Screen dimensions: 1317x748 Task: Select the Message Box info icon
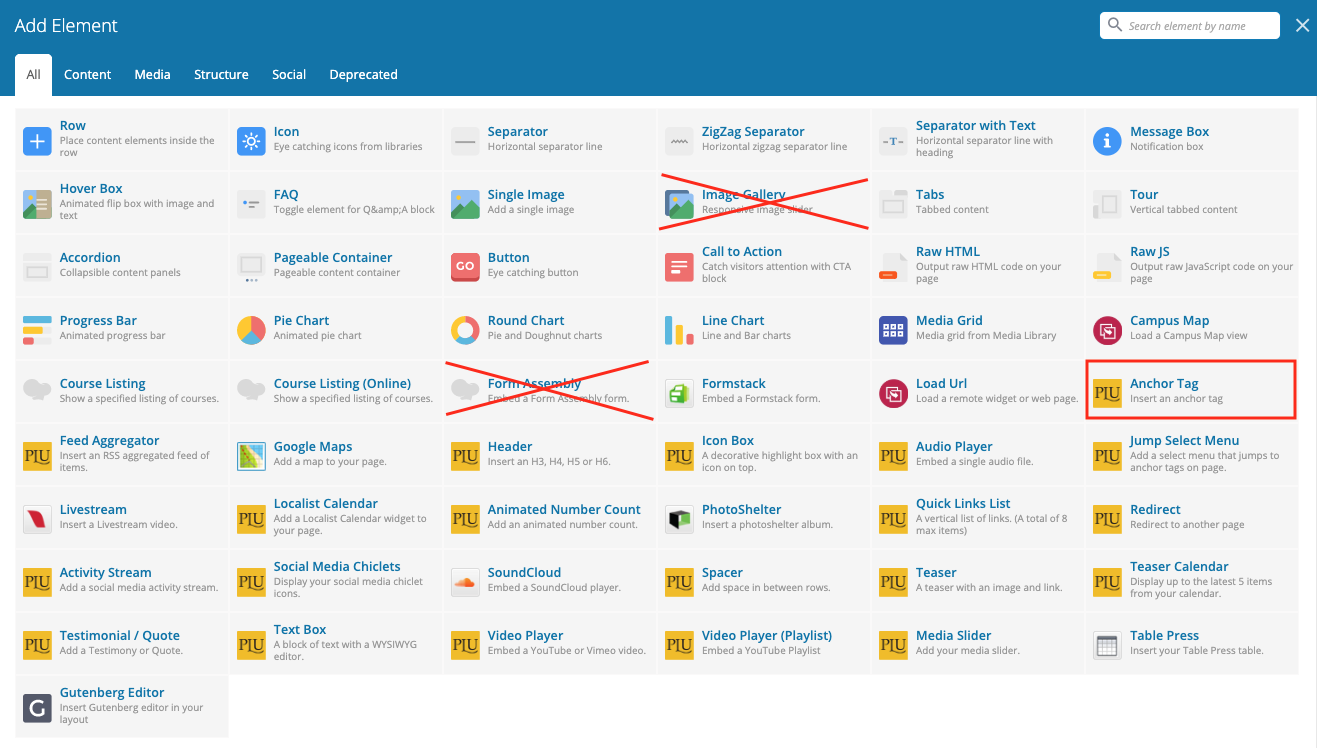[1107, 141]
